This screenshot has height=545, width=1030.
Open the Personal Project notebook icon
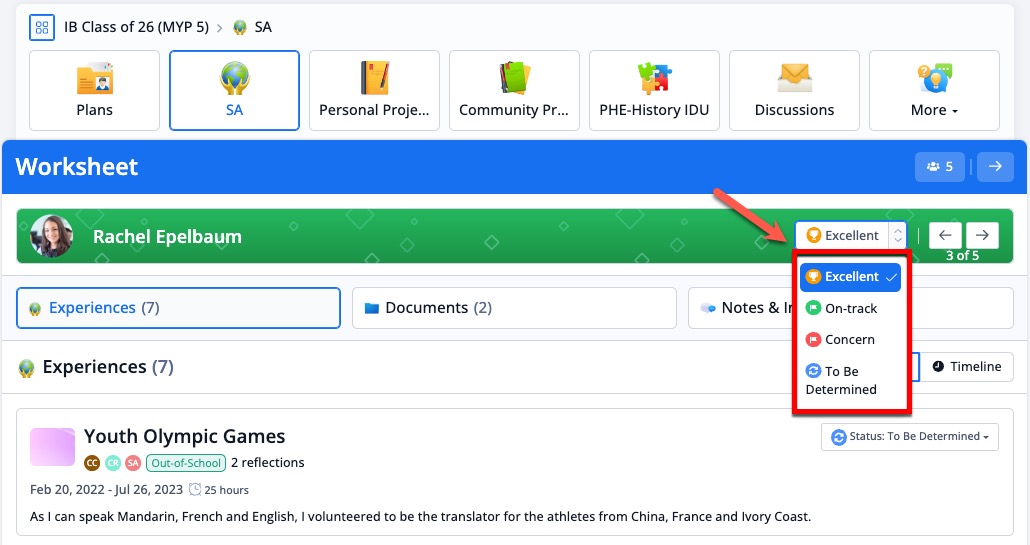click(x=374, y=79)
